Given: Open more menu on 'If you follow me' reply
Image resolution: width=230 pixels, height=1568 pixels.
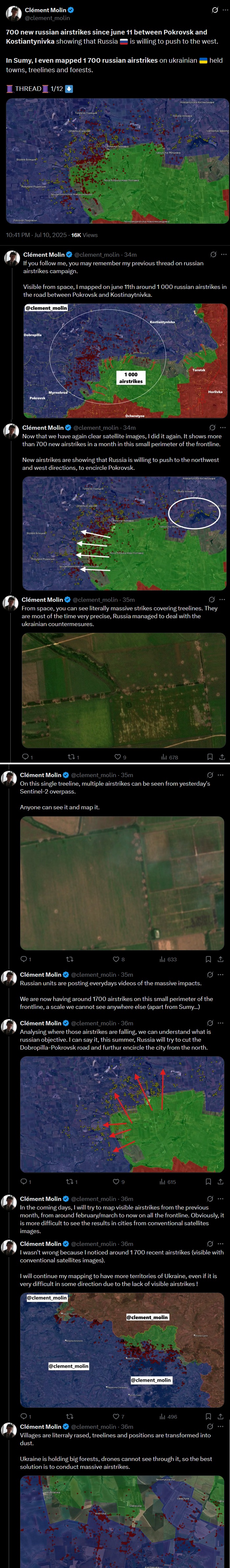Looking at the screenshot, I should point(223,254).
